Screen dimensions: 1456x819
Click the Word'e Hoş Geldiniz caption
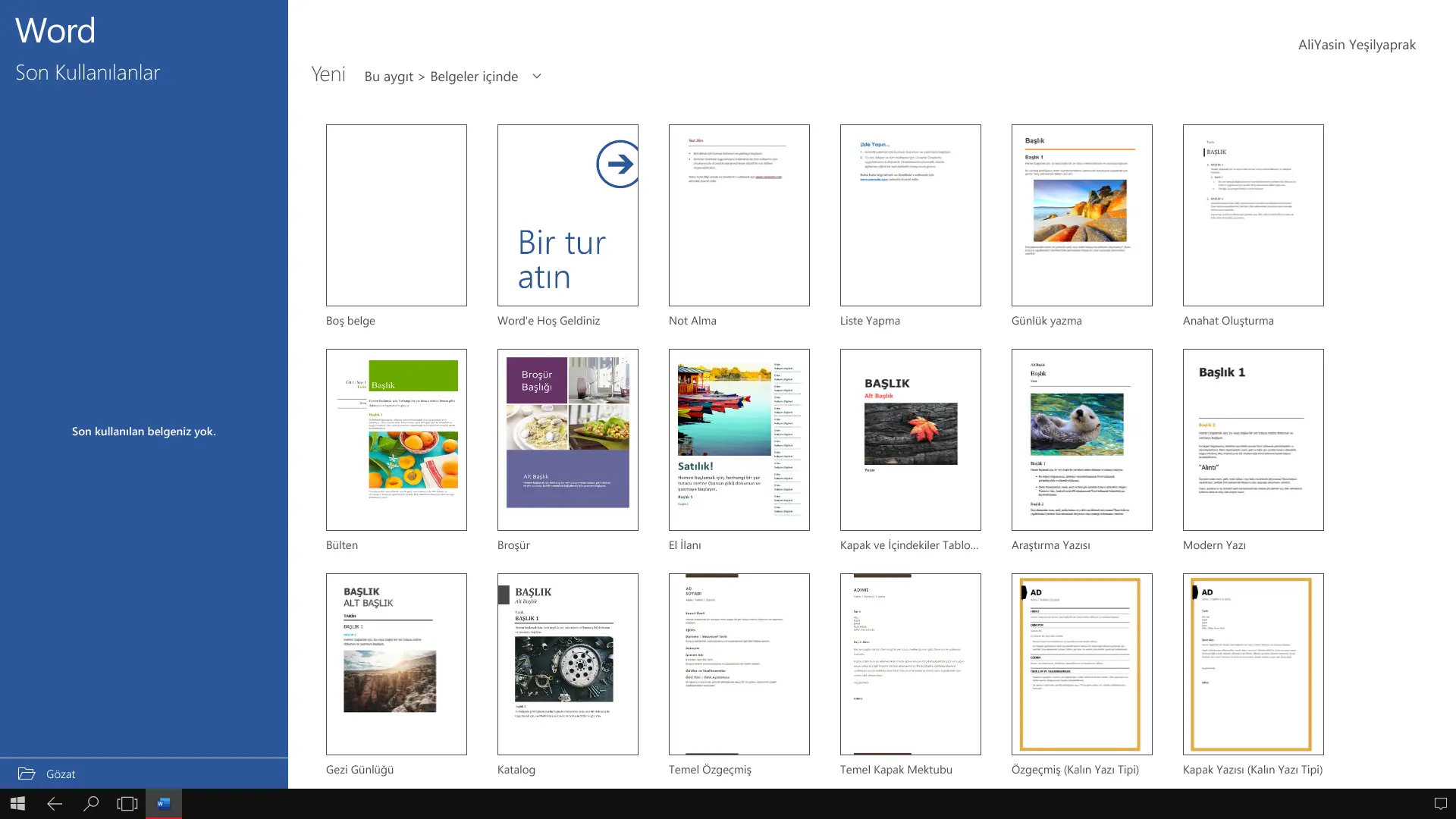coord(548,321)
